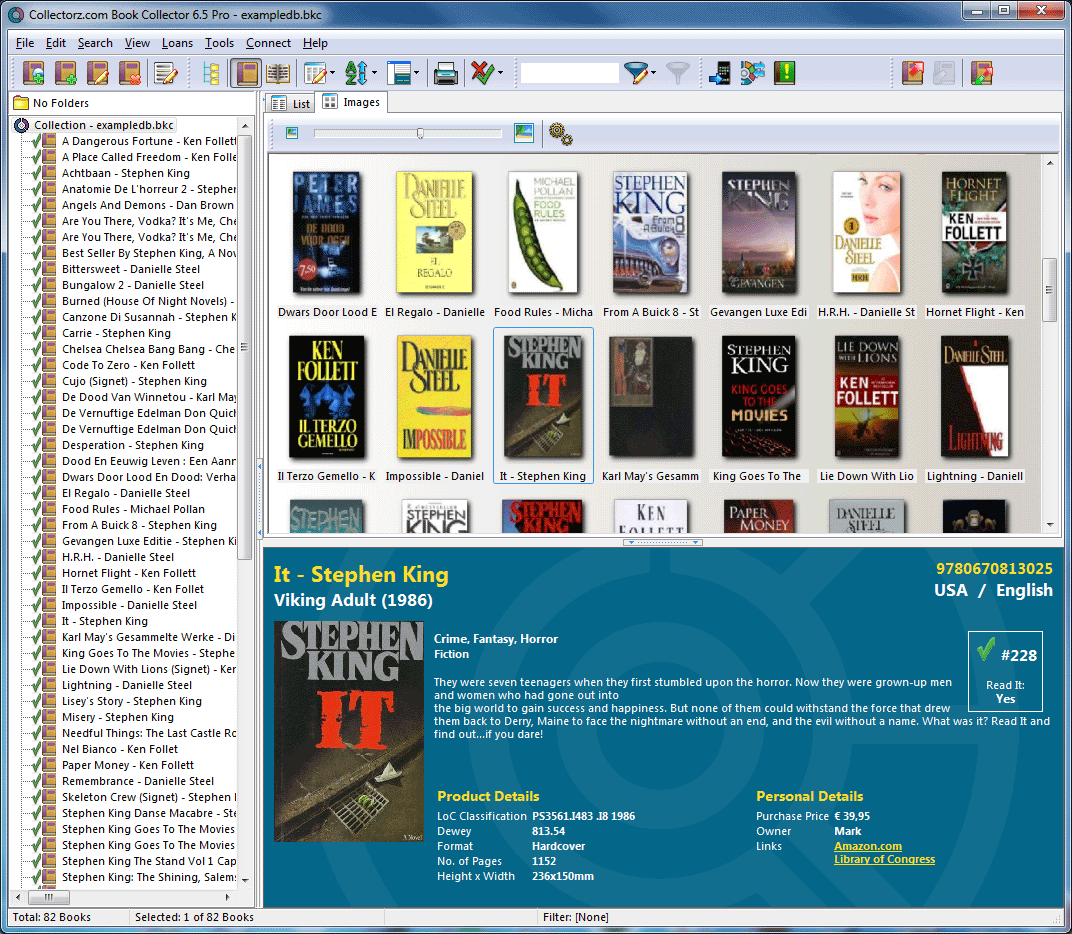
Task: Select the From A Buick 8 cover thumbnail
Action: (x=650, y=233)
